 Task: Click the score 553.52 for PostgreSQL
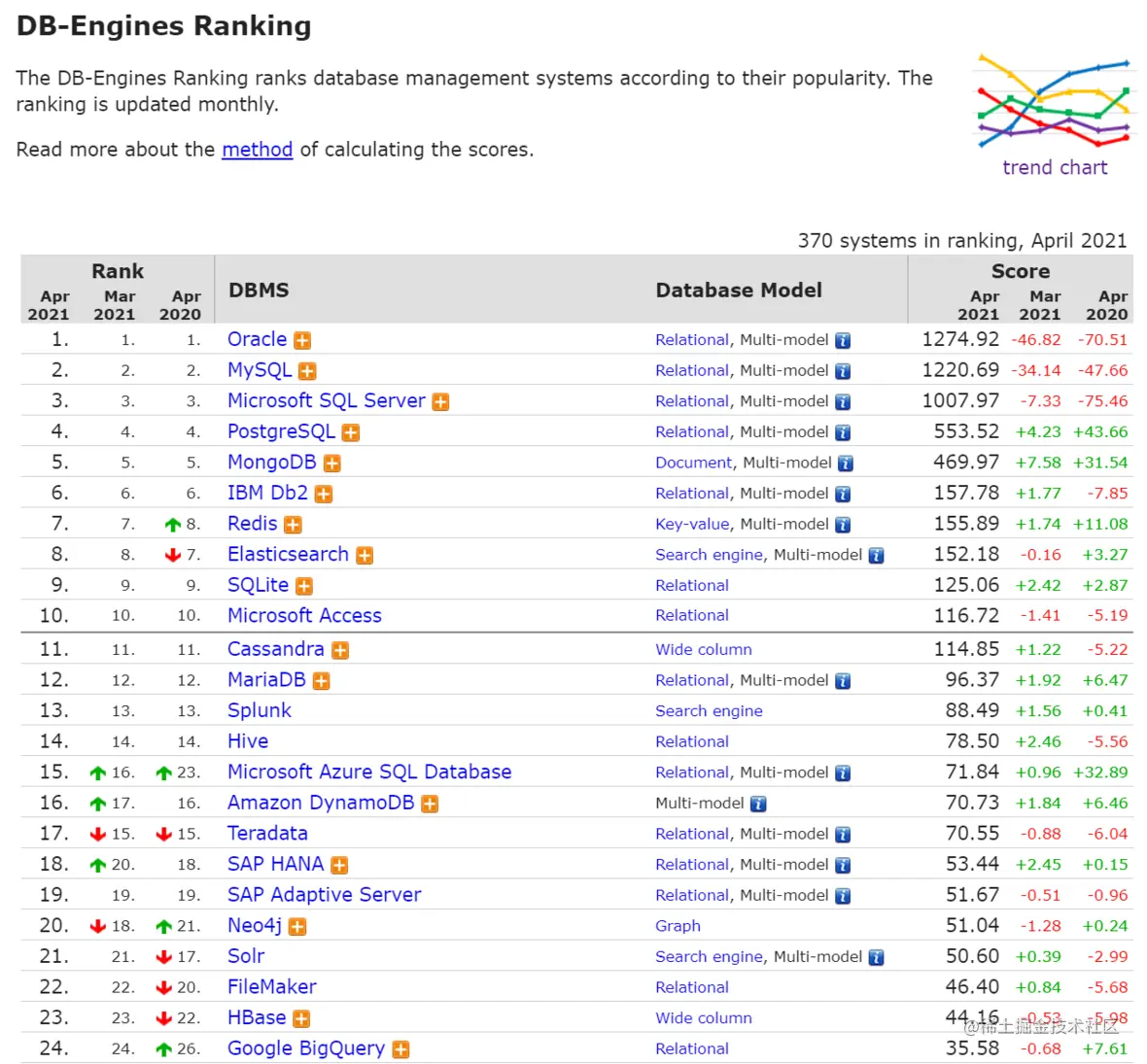pos(965,431)
